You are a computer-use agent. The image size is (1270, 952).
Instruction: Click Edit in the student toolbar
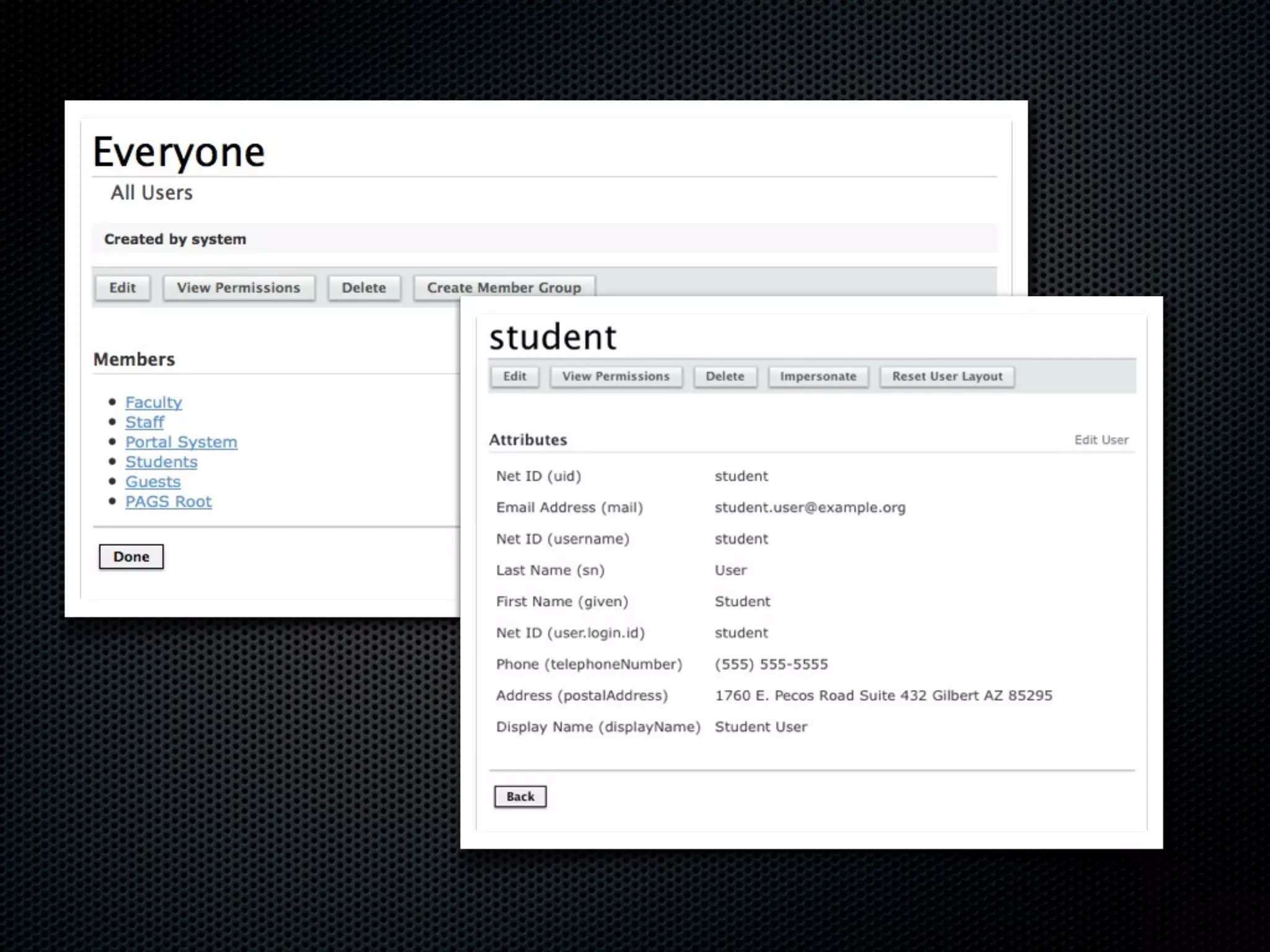tap(514, 376)
